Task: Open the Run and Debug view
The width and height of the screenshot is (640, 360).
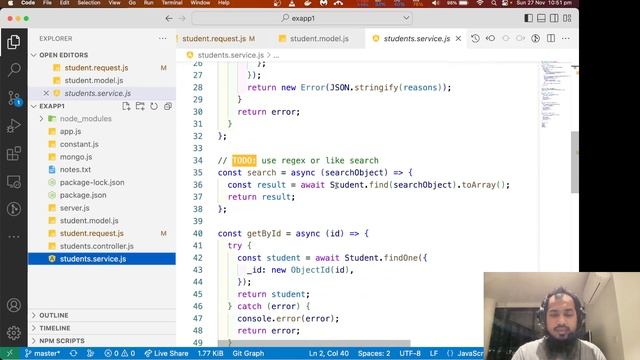Action: (x=13, y=126)
